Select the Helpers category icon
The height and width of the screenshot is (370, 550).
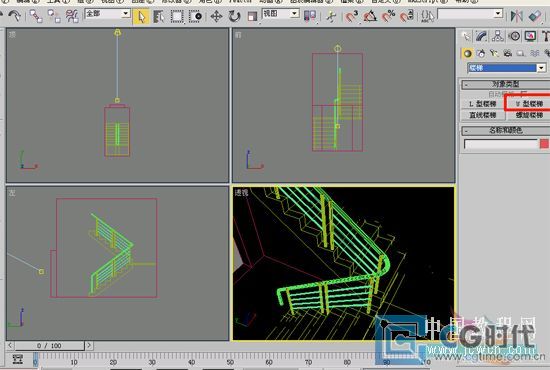pyautogui.click(x=521, y=54)
